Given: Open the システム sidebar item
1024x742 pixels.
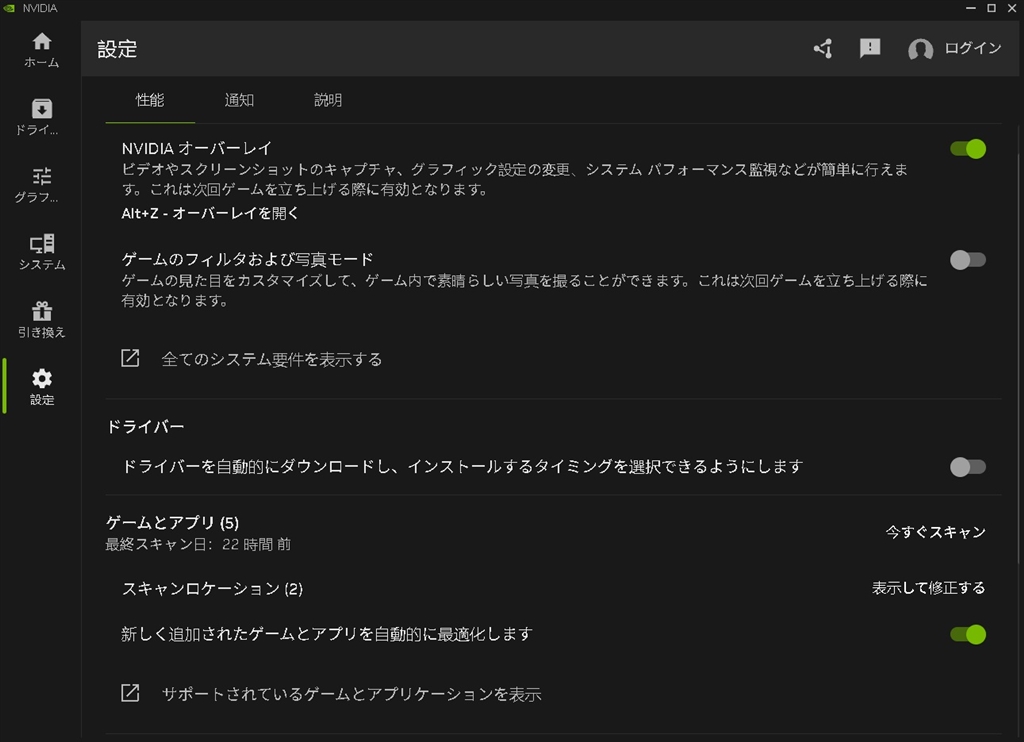Looking at the screenshot, I should click(x=41, y=252).
